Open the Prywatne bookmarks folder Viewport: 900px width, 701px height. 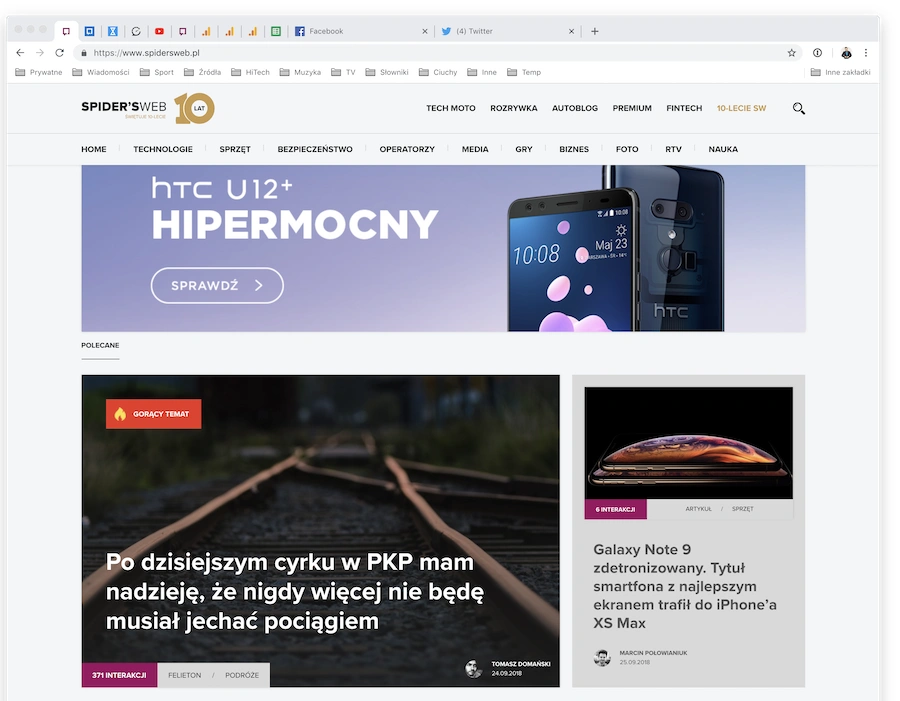pyautogui.click(x=38, y=72)
